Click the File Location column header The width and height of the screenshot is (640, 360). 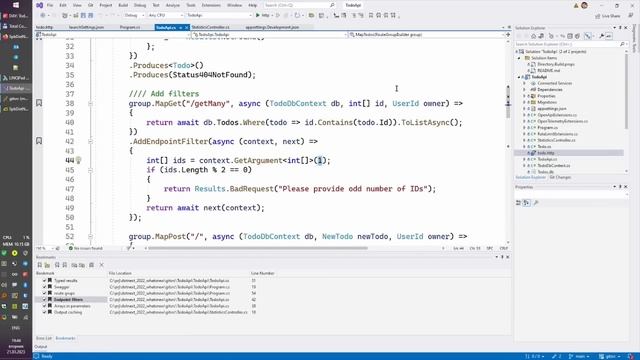tap(120, 273)
